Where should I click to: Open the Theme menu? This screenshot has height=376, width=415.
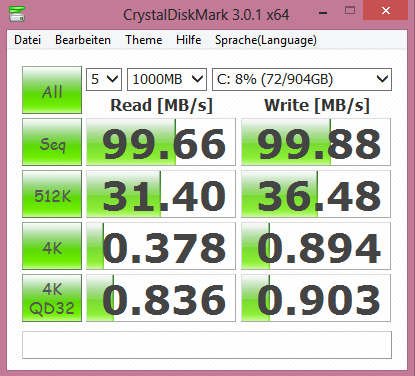[144, 40]
